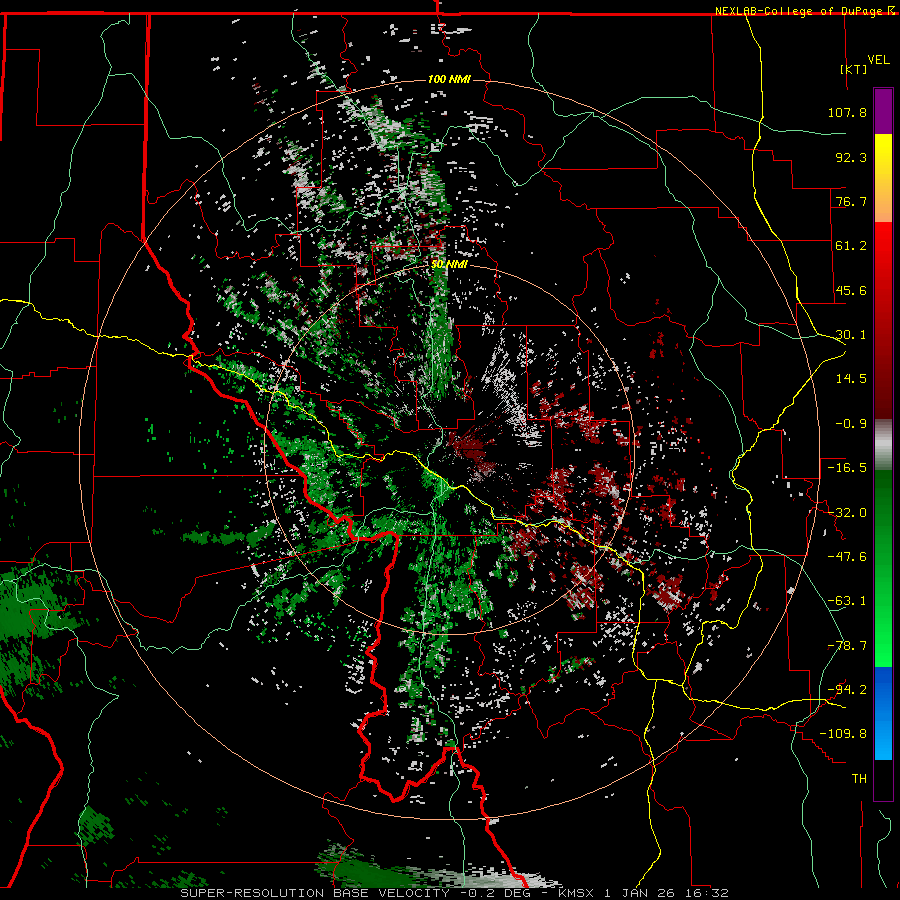Click the [KT] units label
The width and height of the screenshot is (900, 900).
point(854,69)
